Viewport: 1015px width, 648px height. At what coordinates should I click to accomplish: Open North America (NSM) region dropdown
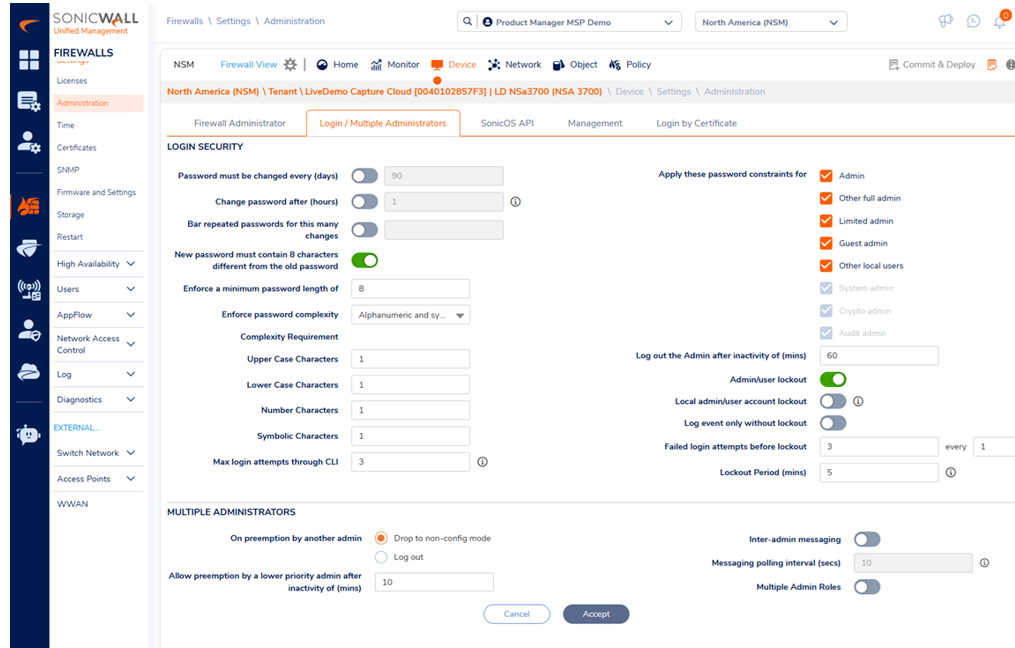[x=771, y=22]
